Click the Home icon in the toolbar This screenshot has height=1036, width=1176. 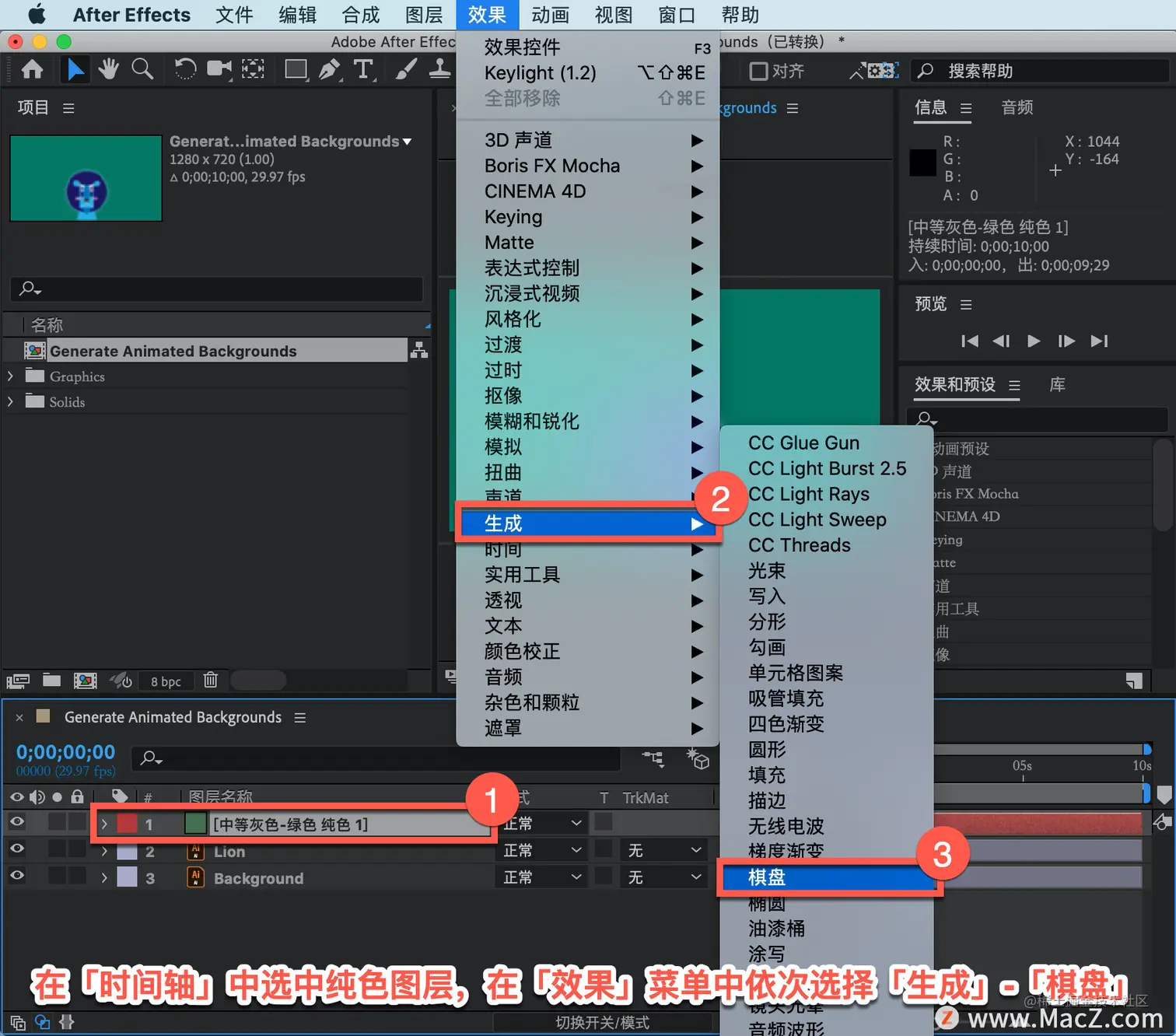point(32,70)
